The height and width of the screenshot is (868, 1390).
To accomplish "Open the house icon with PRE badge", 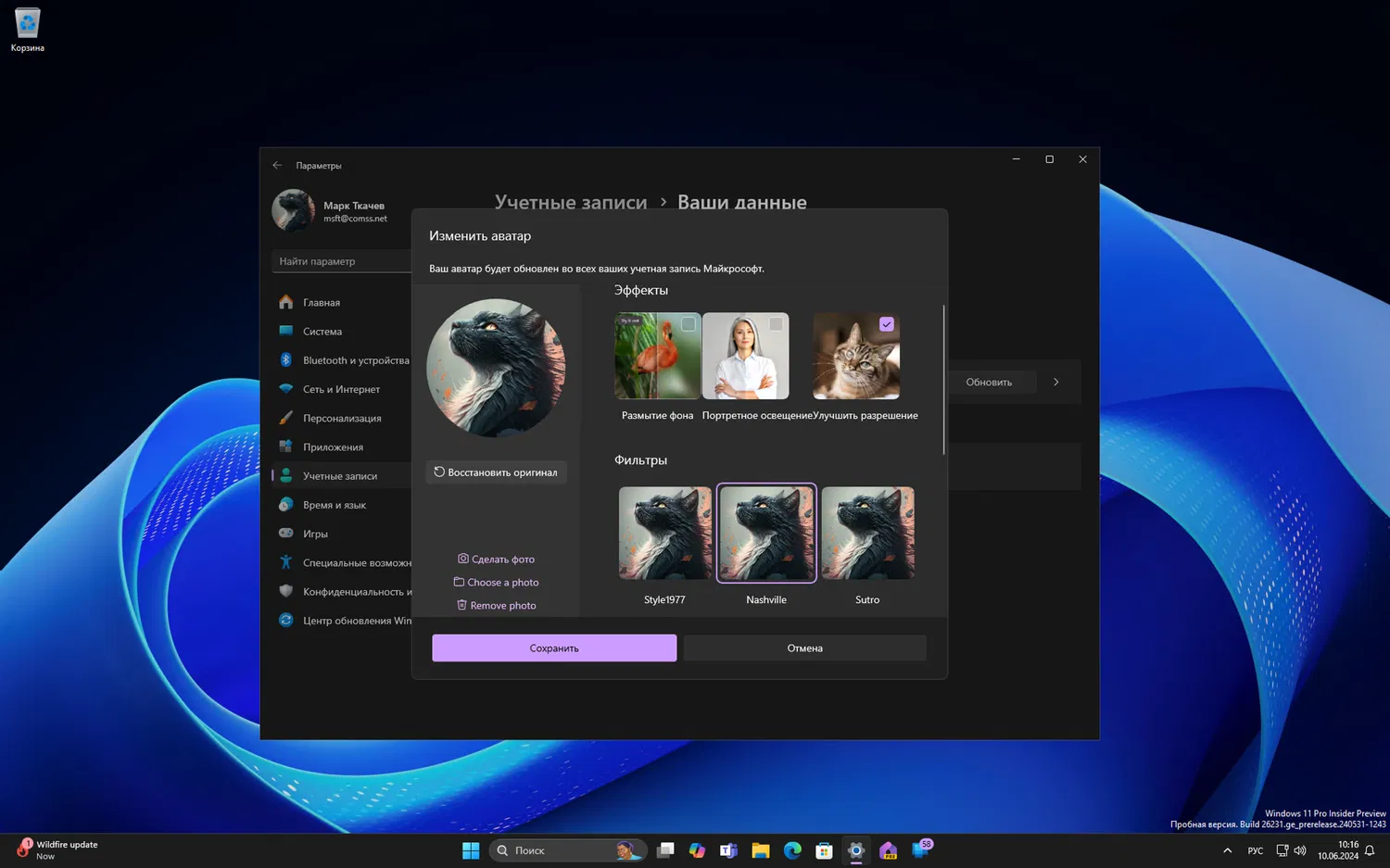I will (888, 850).
